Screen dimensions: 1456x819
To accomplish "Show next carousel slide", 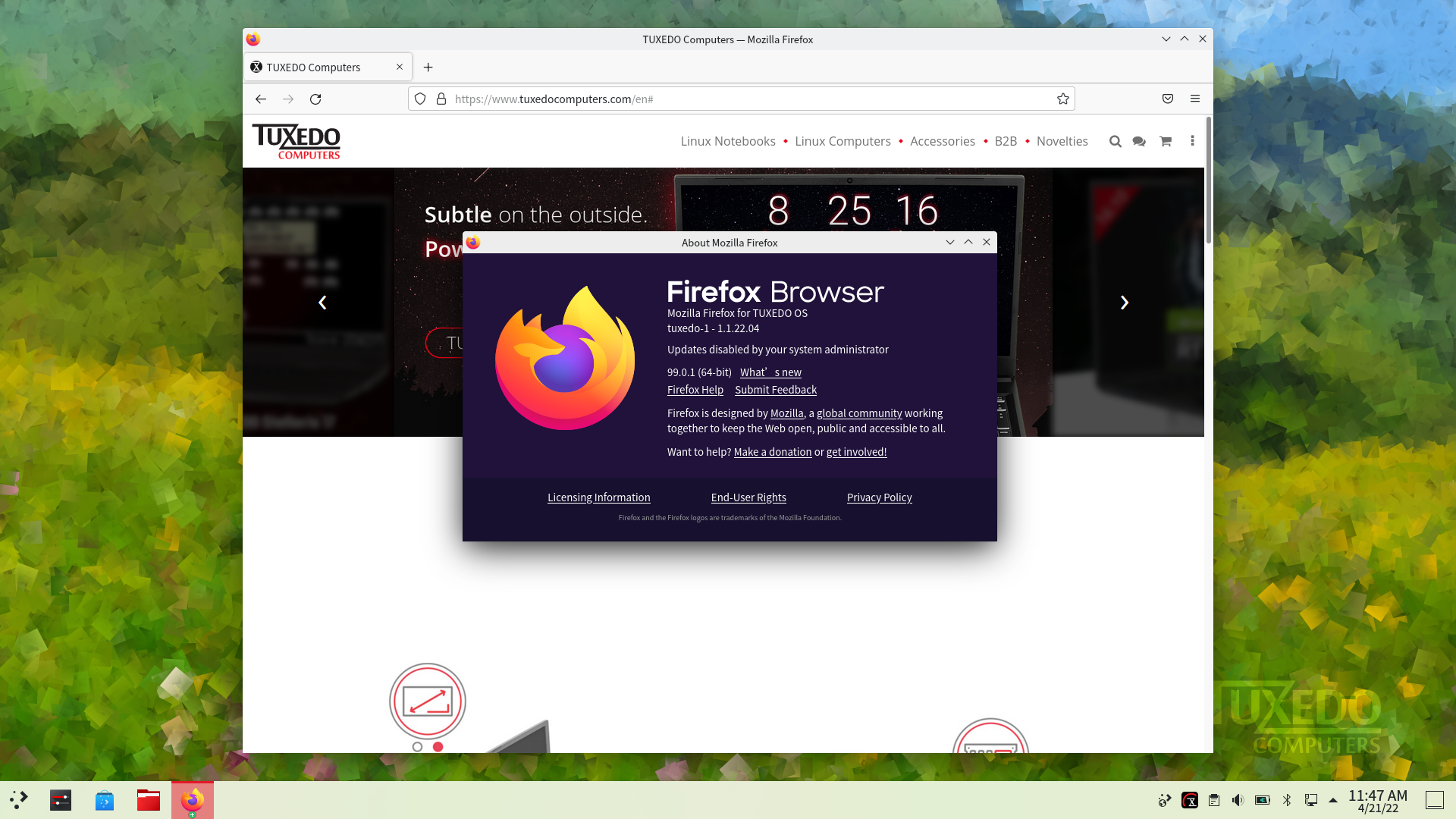I will [x=1124, y=303].
